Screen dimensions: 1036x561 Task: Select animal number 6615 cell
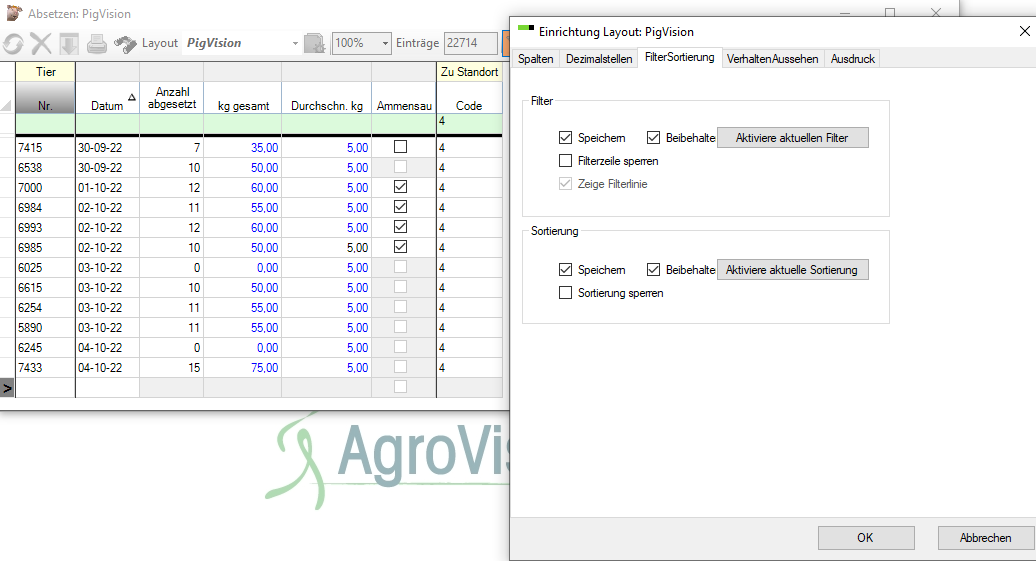point(45,287)
